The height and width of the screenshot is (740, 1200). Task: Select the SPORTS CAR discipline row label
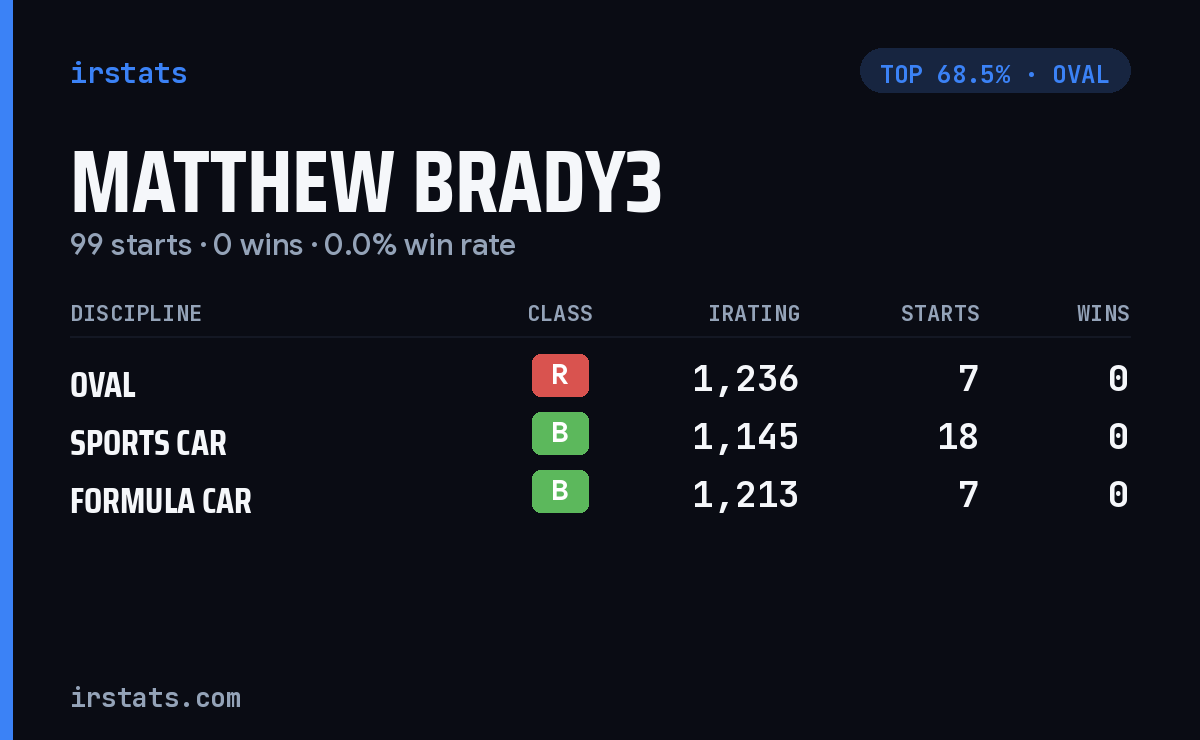148,443
